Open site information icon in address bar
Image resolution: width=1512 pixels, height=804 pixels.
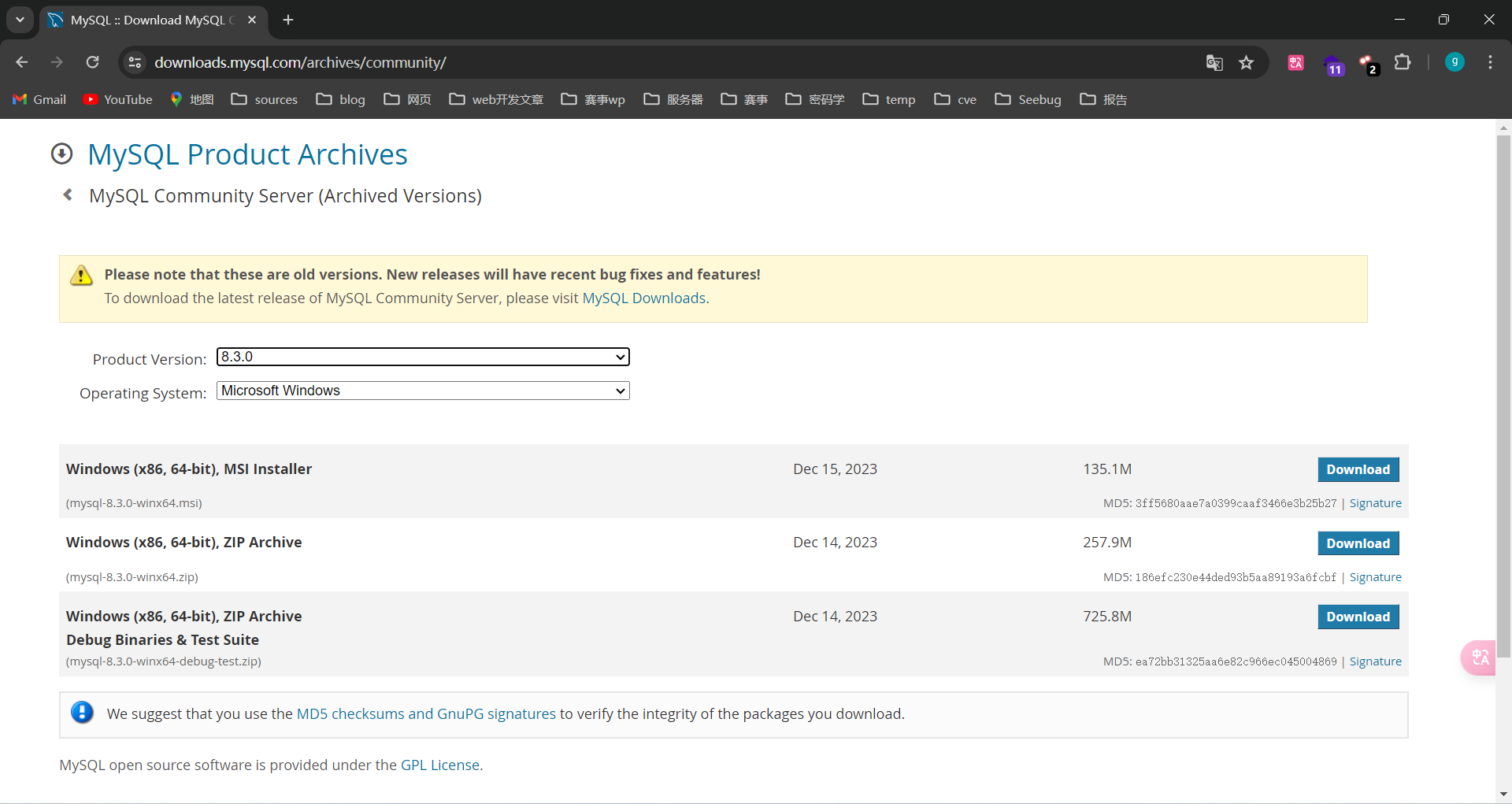135,62
